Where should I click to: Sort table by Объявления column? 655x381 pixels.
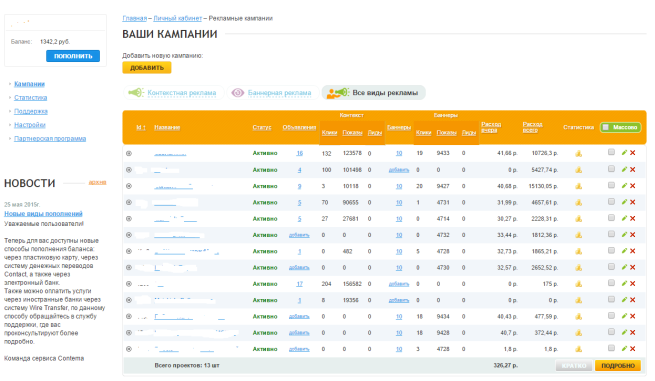(299, 127)
